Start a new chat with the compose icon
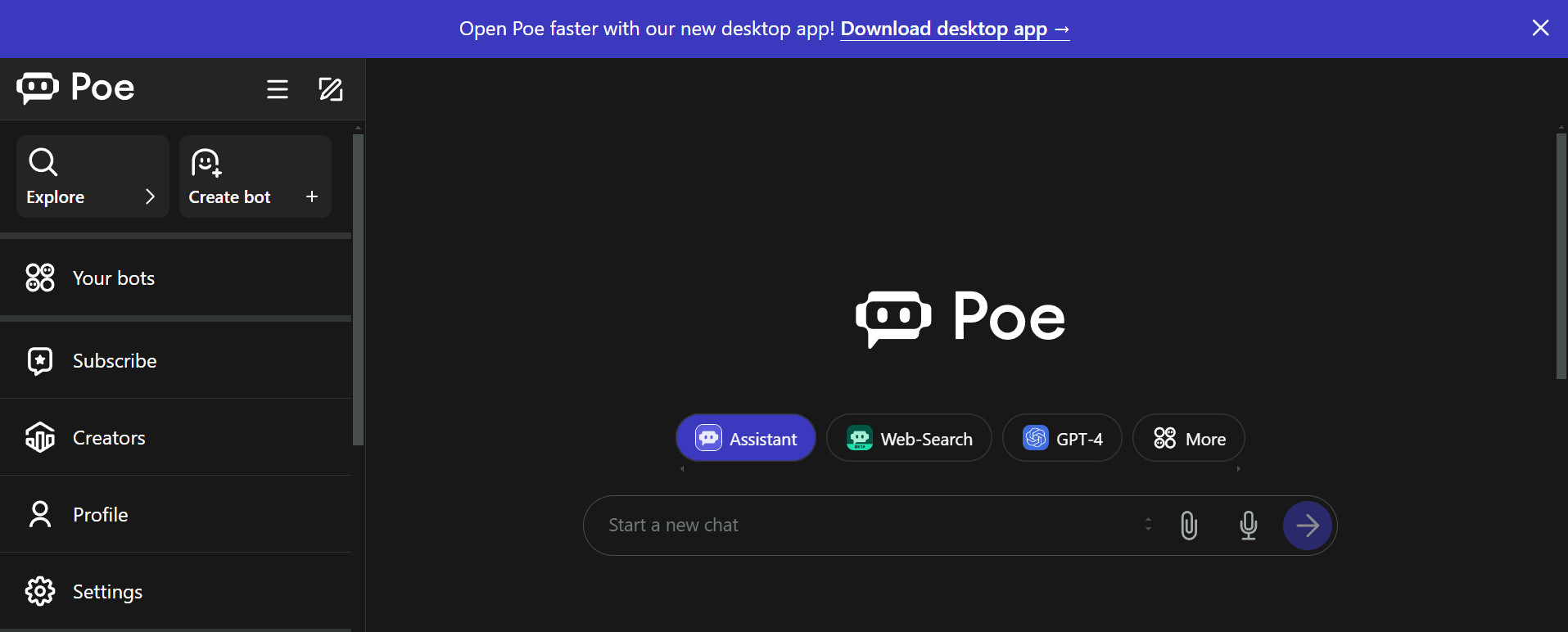This screenshot has height=632, width=1568. click(x=331, y=89)
